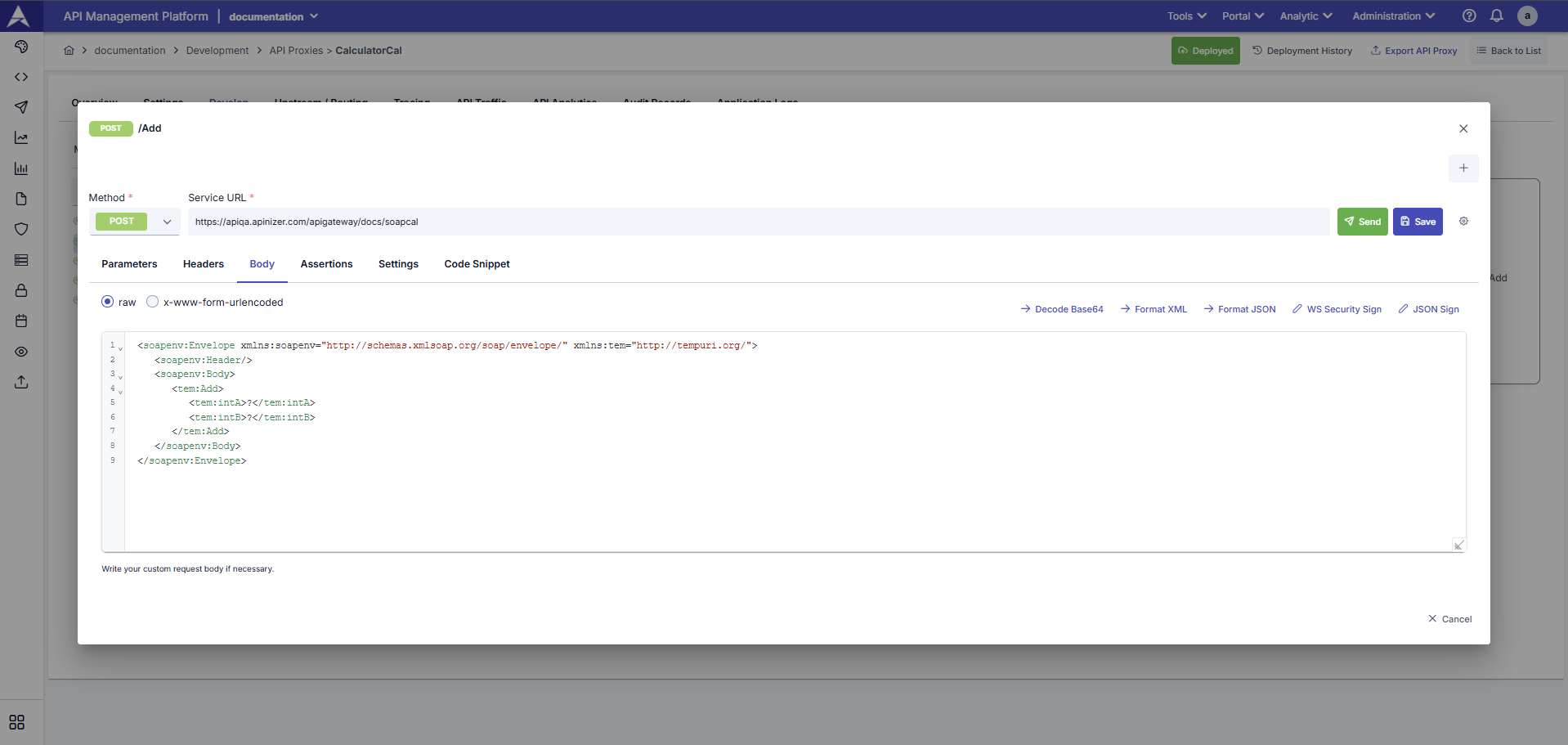The width and height of the screenshot is (1568, 745).
Task: Click the plus icon in the dialog
Action: pos(1463,168)
